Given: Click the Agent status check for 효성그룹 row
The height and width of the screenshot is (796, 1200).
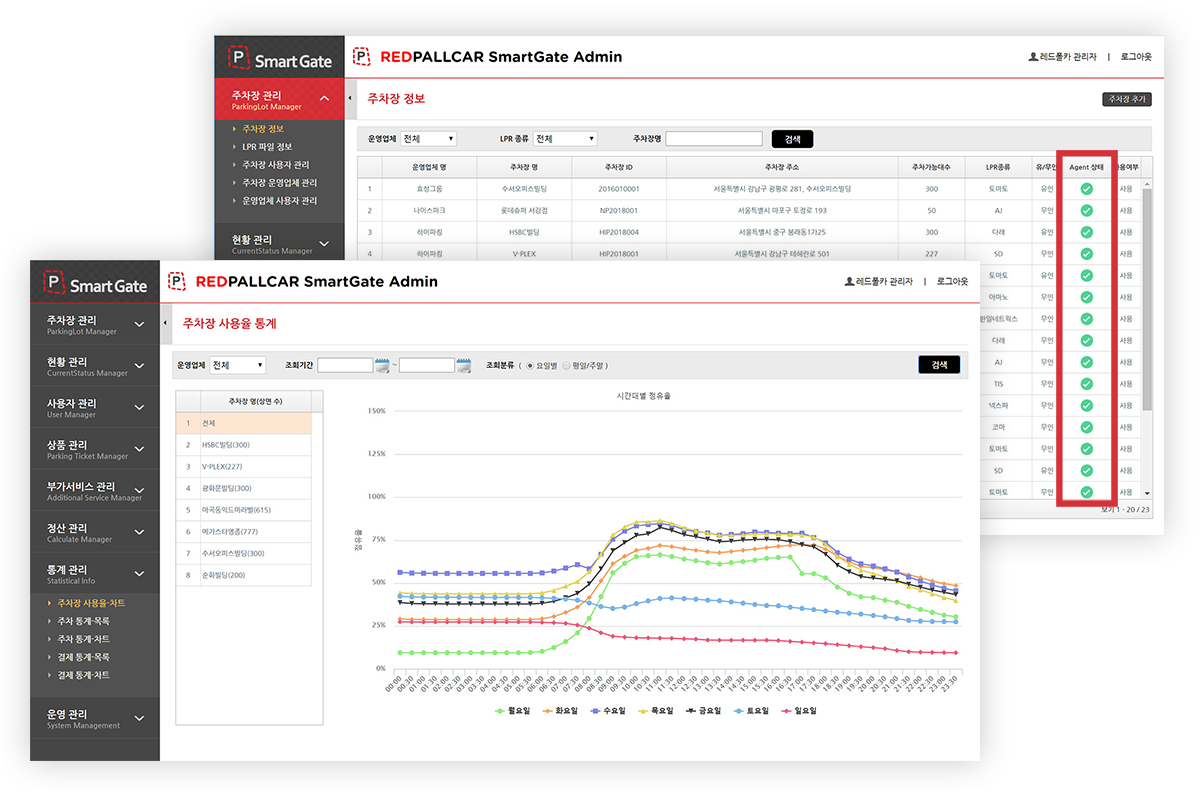Looking at the screenshot, I should [1086, 189].
